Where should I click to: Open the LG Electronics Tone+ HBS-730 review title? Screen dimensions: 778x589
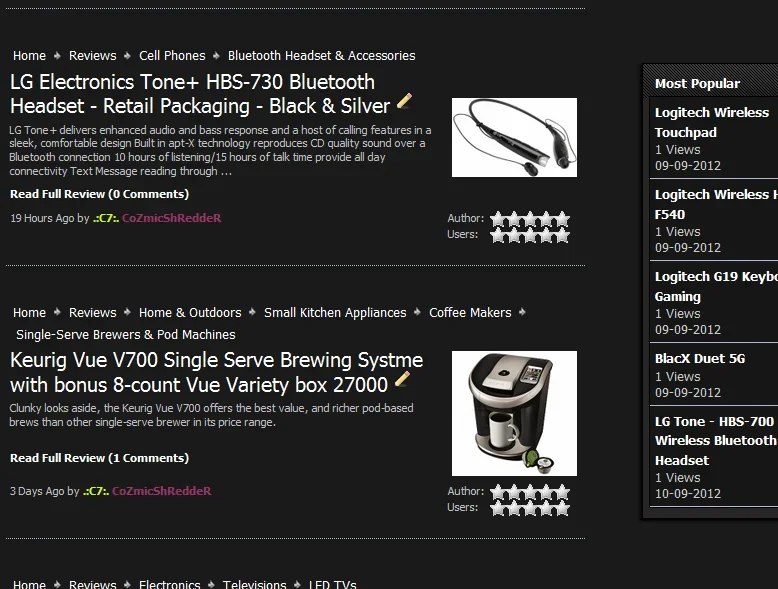click(x=200, y=94)
